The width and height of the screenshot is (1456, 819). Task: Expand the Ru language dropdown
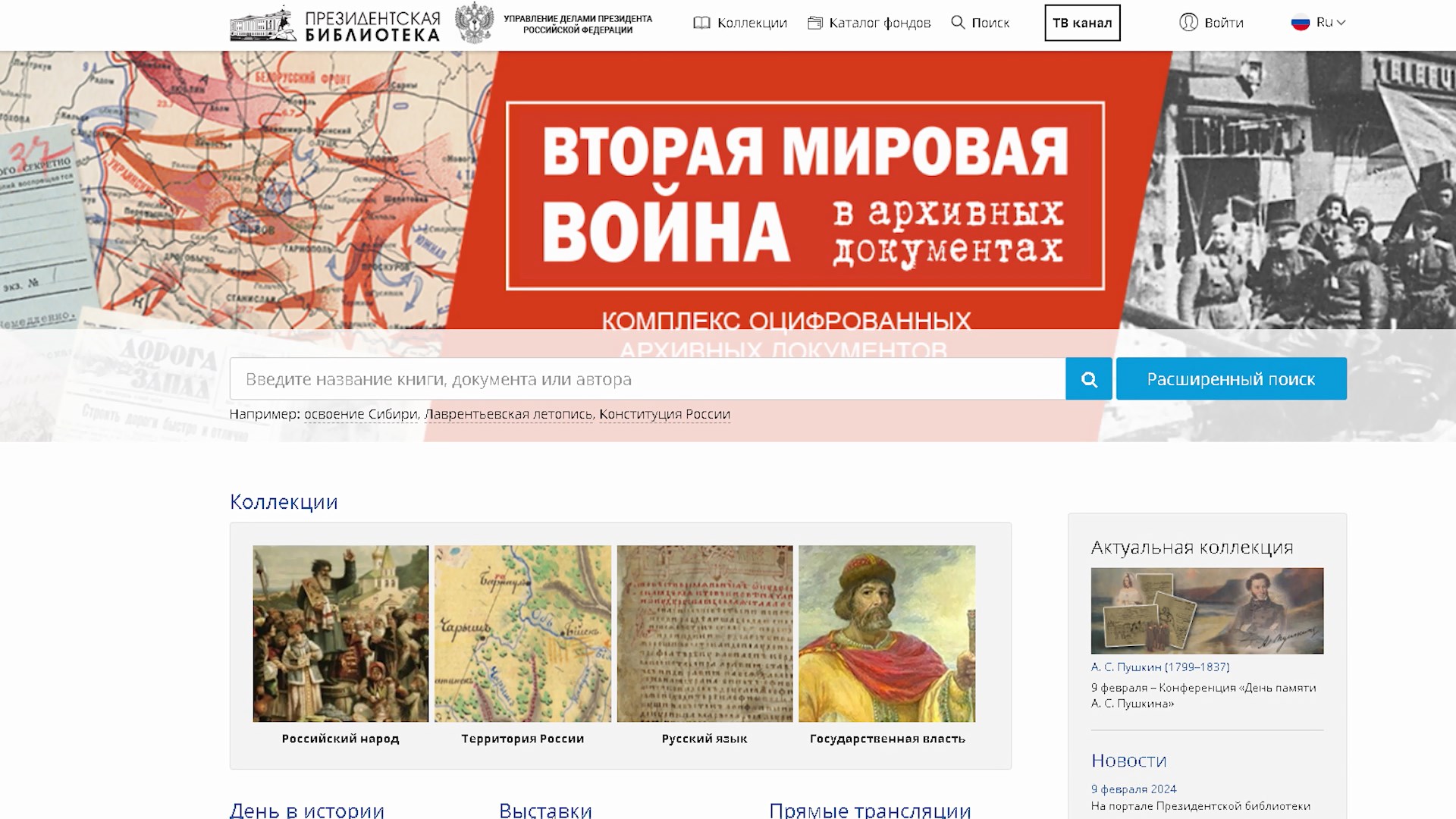[x=1332, y=23]
